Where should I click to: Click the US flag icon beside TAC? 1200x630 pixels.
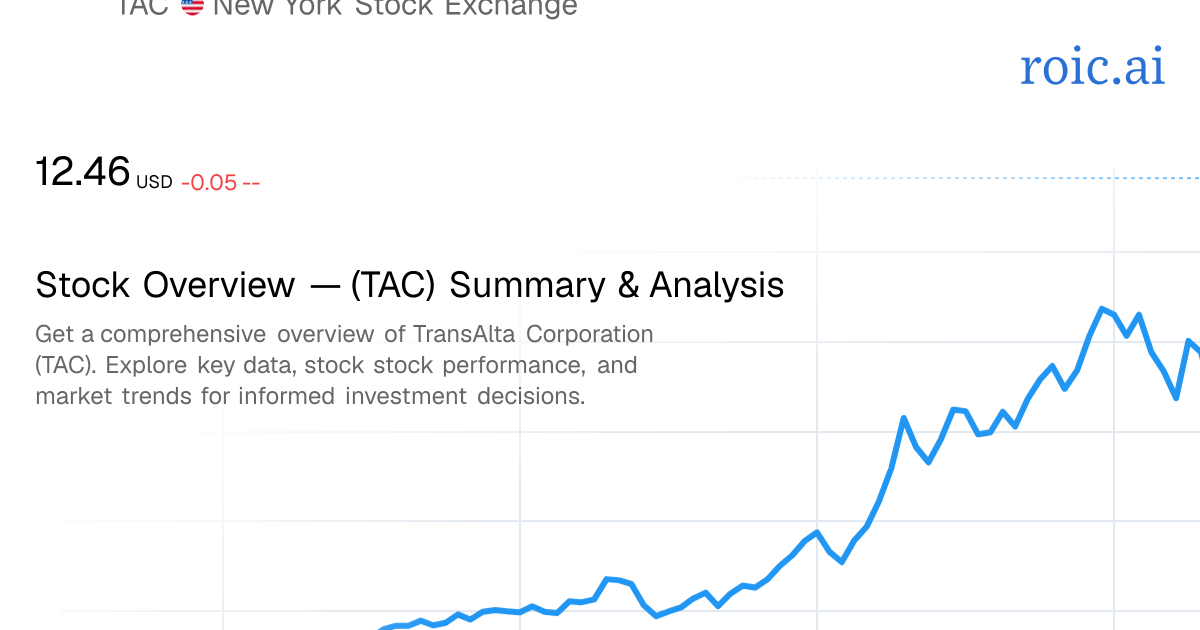click(x=192, y=6)
